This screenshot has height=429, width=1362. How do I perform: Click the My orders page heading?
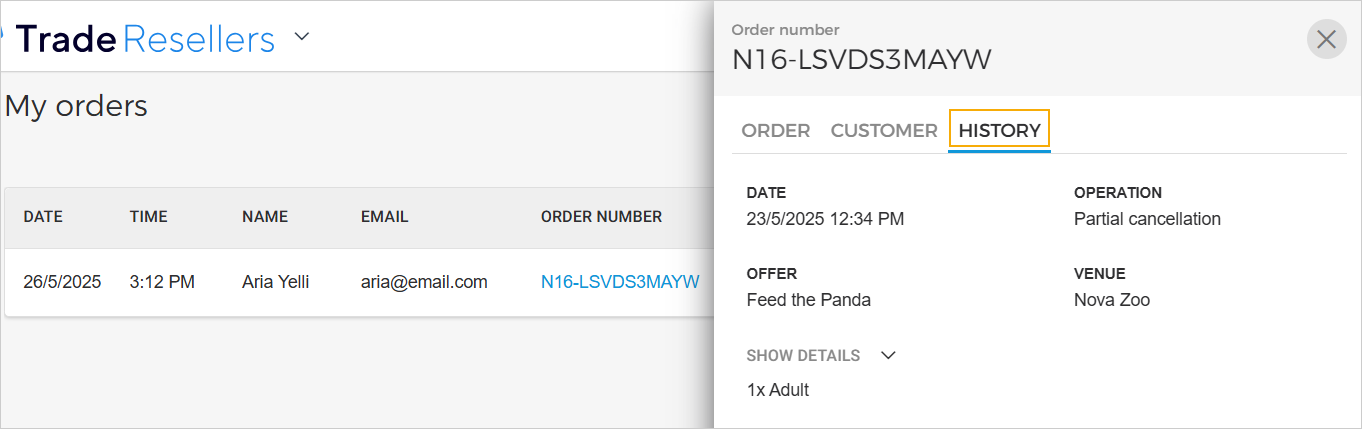click(x=76, y=106)
